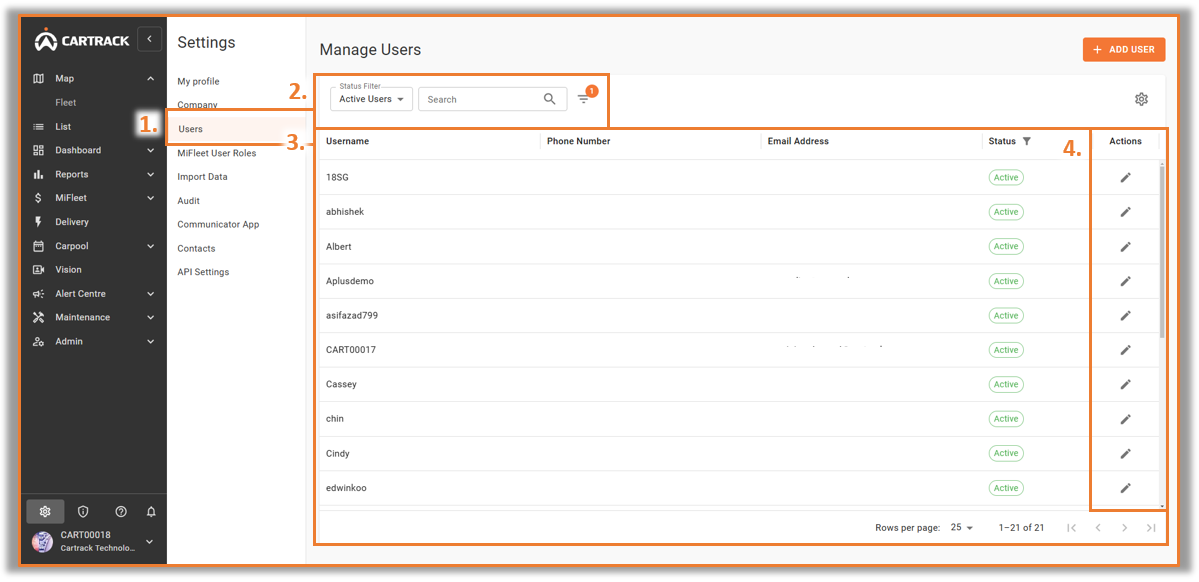Image resolution: width=1199 pixels, height=582 pixels.
Task: Open the Rows per page dropdown
Action: (962, 528)
